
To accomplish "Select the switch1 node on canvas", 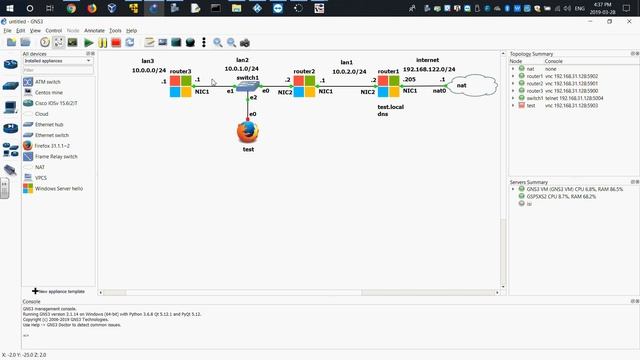I will (248, 86).
